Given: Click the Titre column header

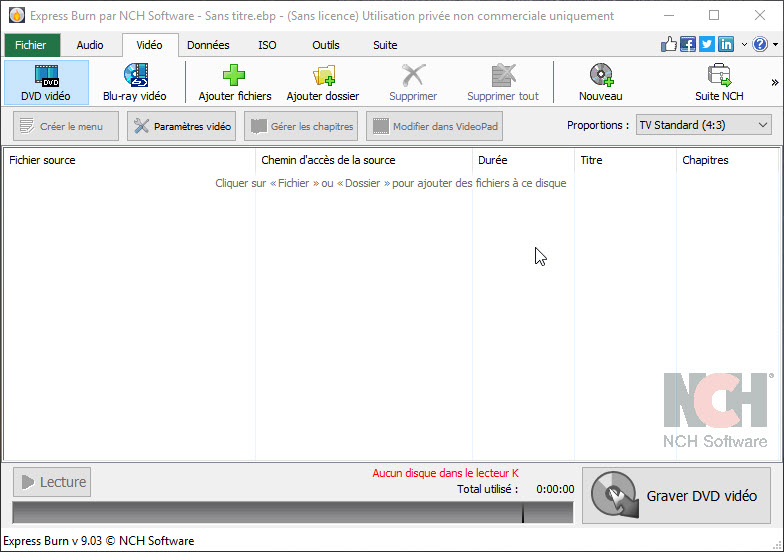Looking at the screenshot, I should tap(626, 160).
